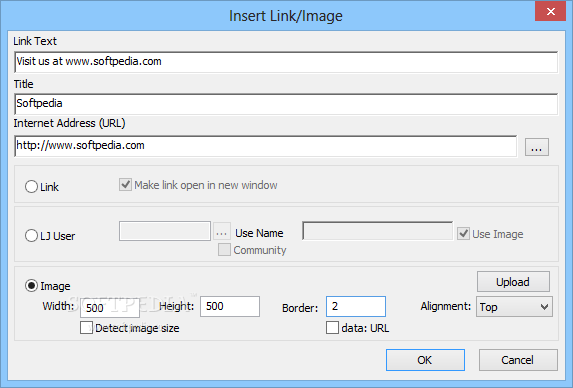
Task: Click into the Link Text field
Action: 286,62
